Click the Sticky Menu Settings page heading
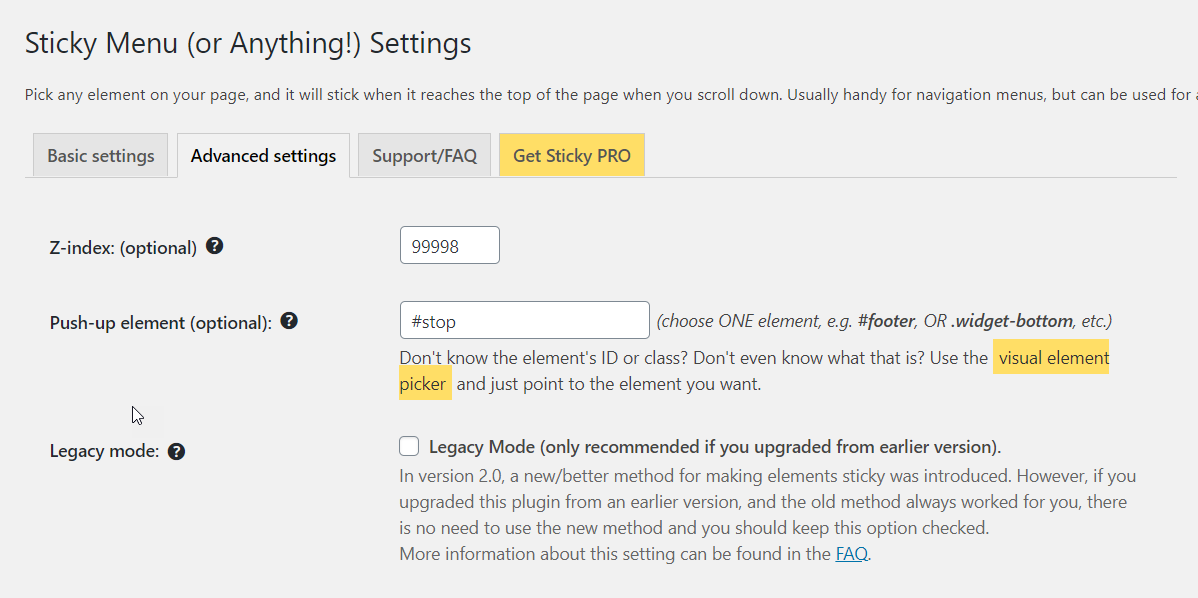Image resolution: width=1198 pixels, height=598 pixels. tap(247, 44)
